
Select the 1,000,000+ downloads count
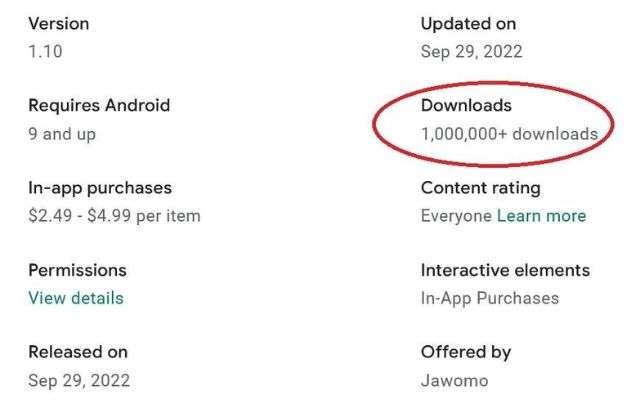[509, 133]
